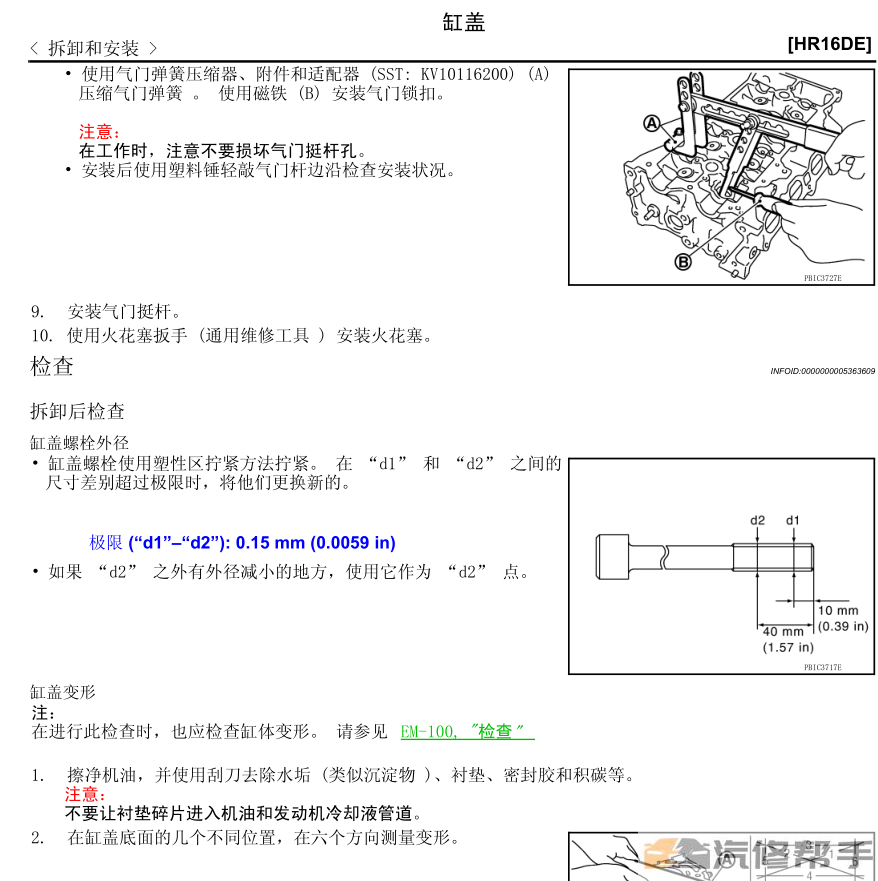Click the section header "拆卸和安装"
This screenshot has width=878, height=881.
(93, 48)
